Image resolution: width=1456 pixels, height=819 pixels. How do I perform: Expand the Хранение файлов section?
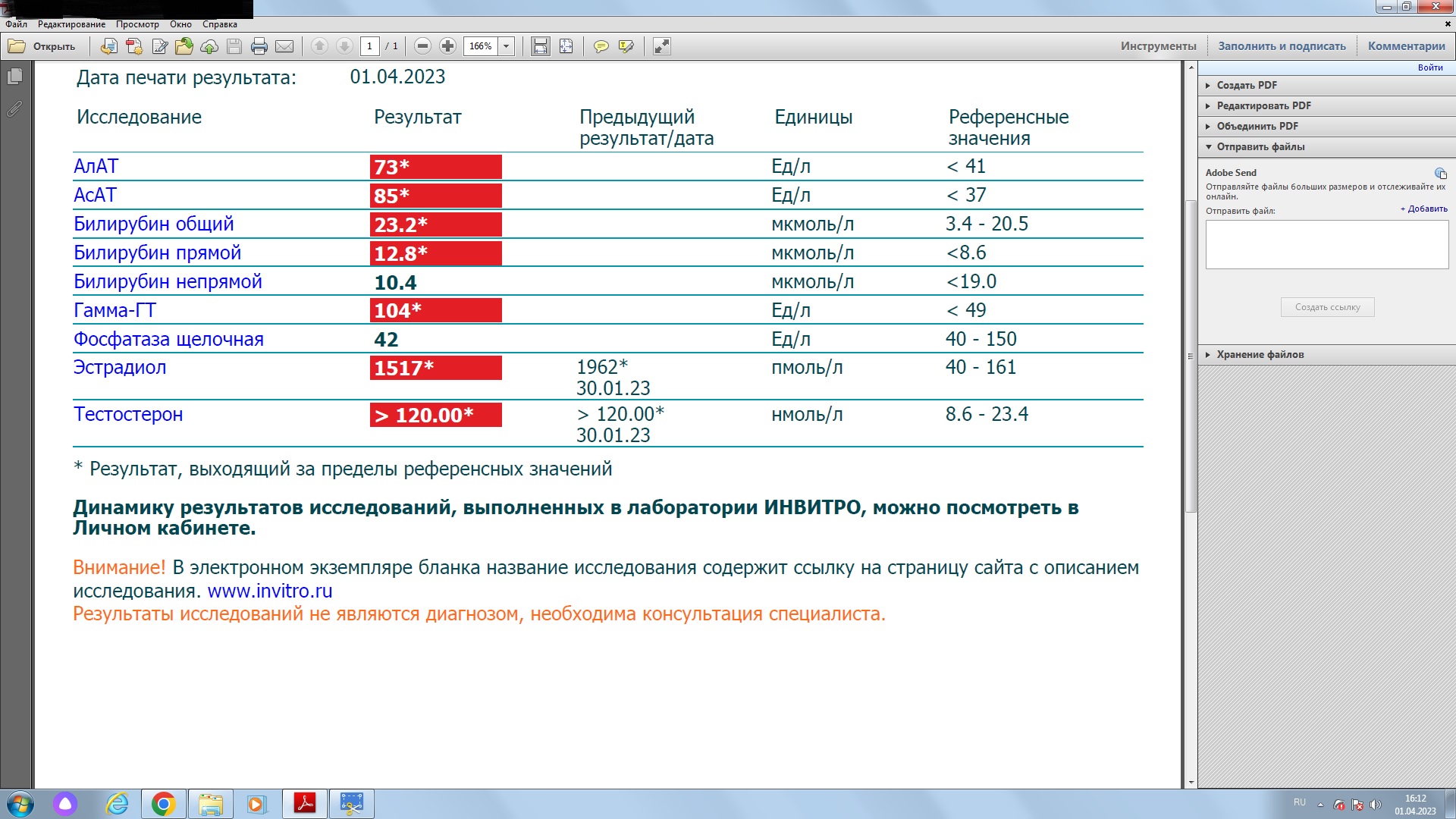coord(1259,354)
